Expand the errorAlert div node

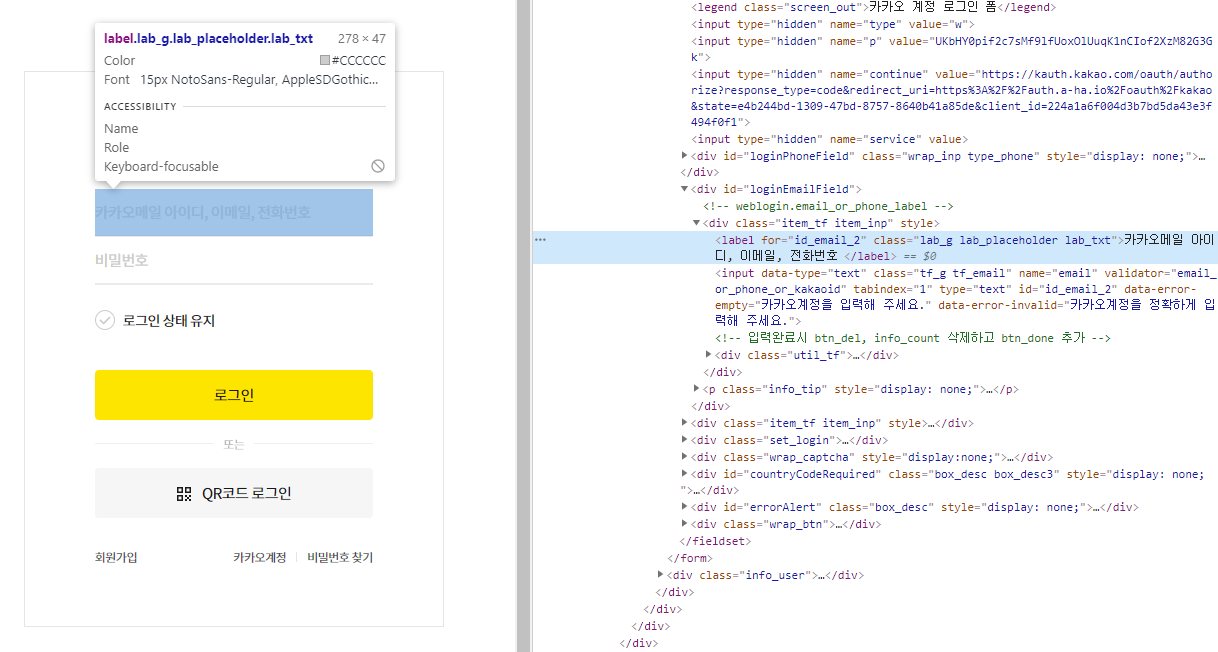685,507
